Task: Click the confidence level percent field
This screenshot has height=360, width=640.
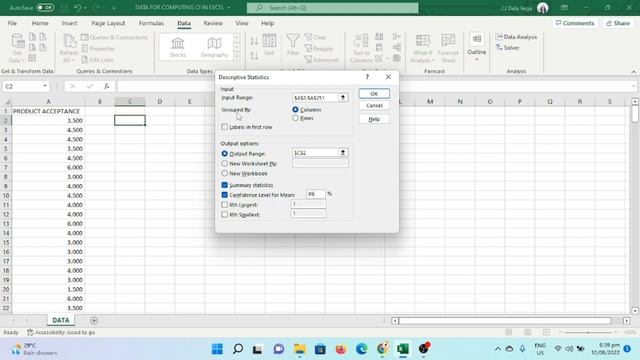Action: (316, 194)
